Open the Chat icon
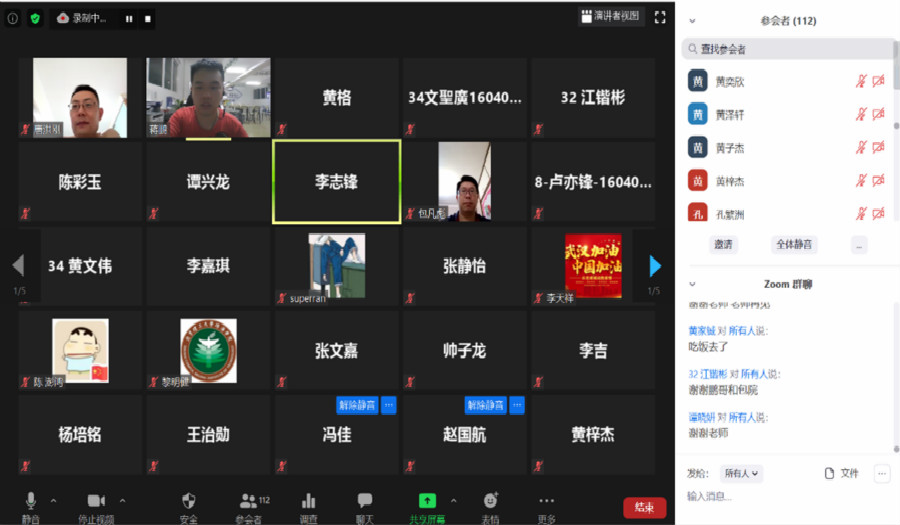The image size is (900, 525). point(364,500)
